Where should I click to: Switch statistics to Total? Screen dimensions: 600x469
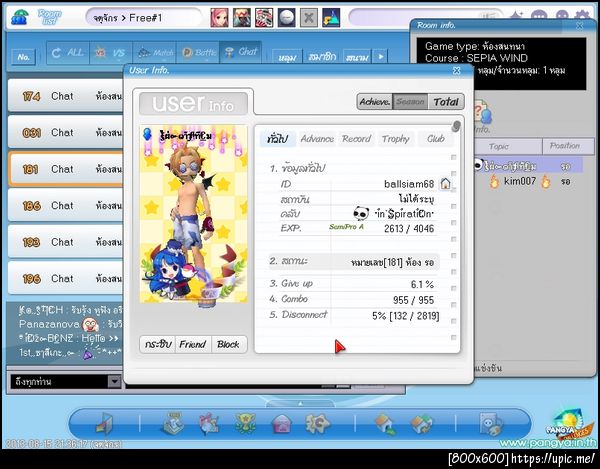tap(446, 102)
